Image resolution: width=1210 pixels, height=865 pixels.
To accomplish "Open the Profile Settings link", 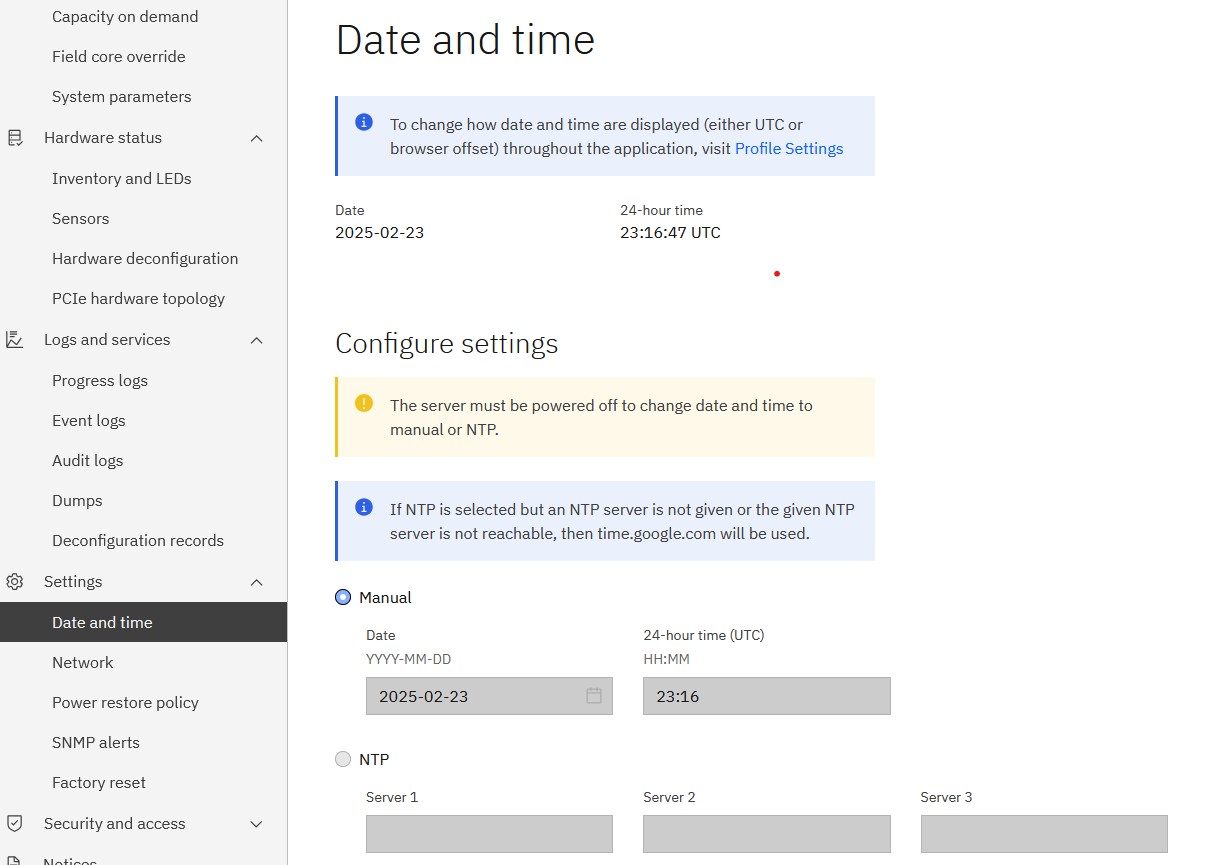I will tap(788, 148).
